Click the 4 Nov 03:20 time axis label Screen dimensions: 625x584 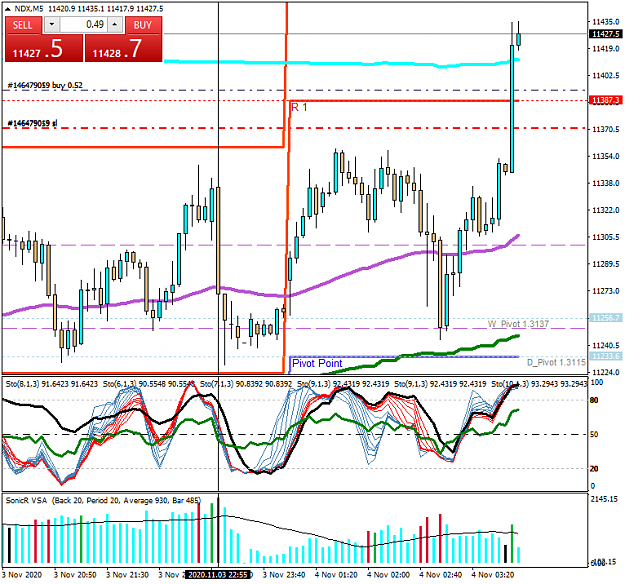coord(493,575)
